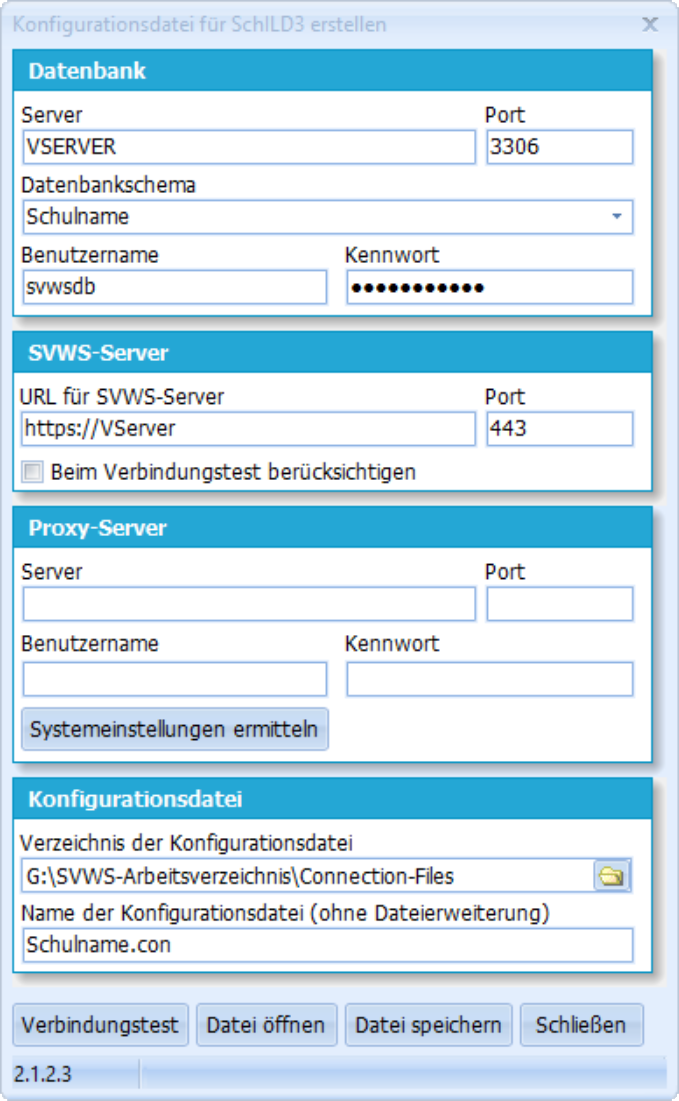The image size is (679, 1101).
Task: Open the Datenbankschema dropdown list
Action: (x=617, y=216)
